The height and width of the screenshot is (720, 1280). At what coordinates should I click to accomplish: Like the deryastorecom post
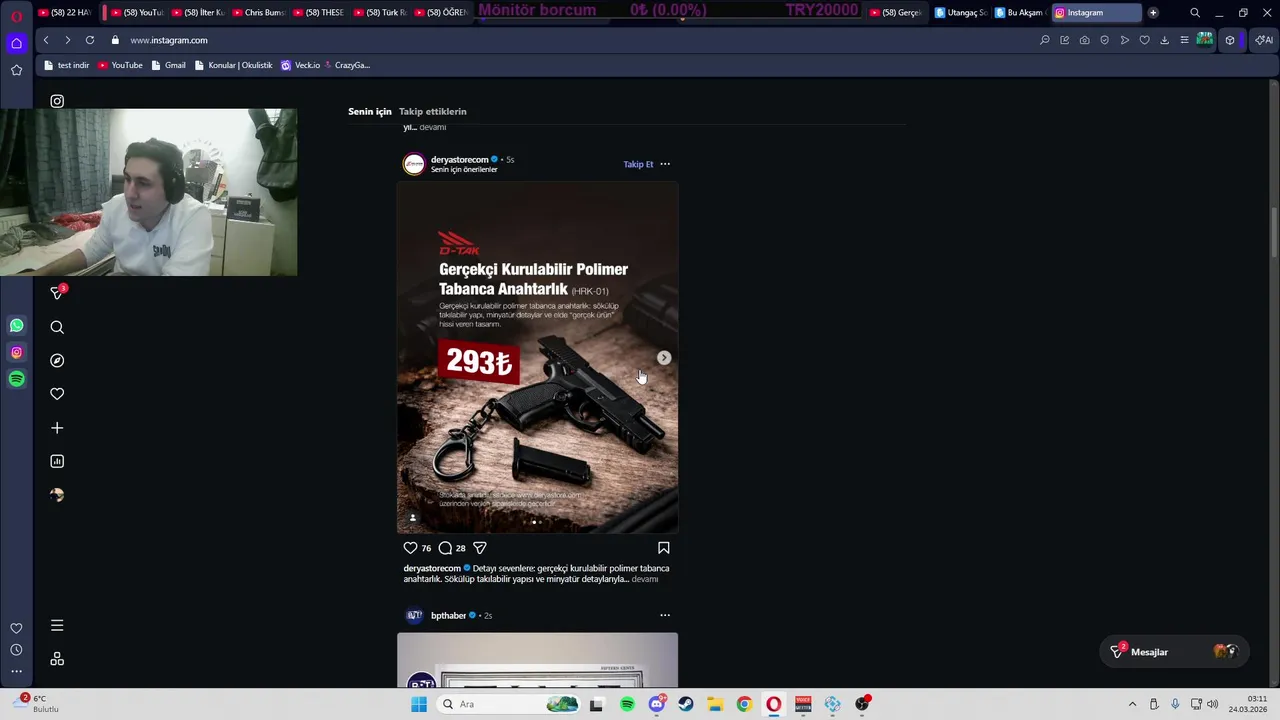[410, 548]
